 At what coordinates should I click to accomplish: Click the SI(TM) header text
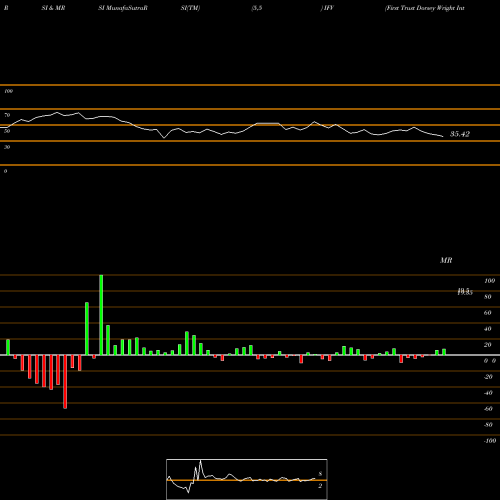pyautogui.click(x=190, y=8)
